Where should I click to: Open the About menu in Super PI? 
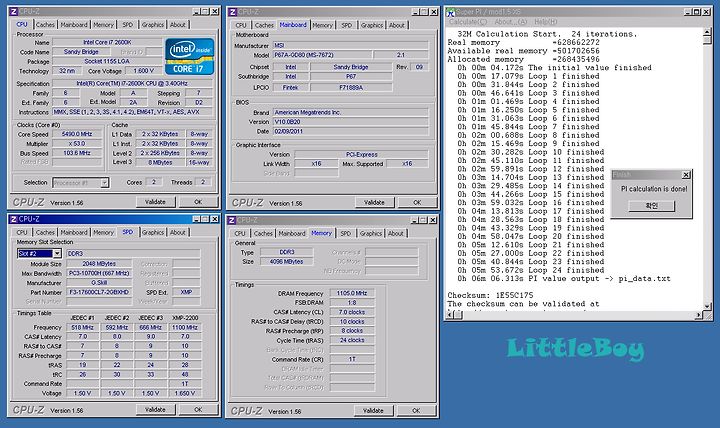coord(511,22)
